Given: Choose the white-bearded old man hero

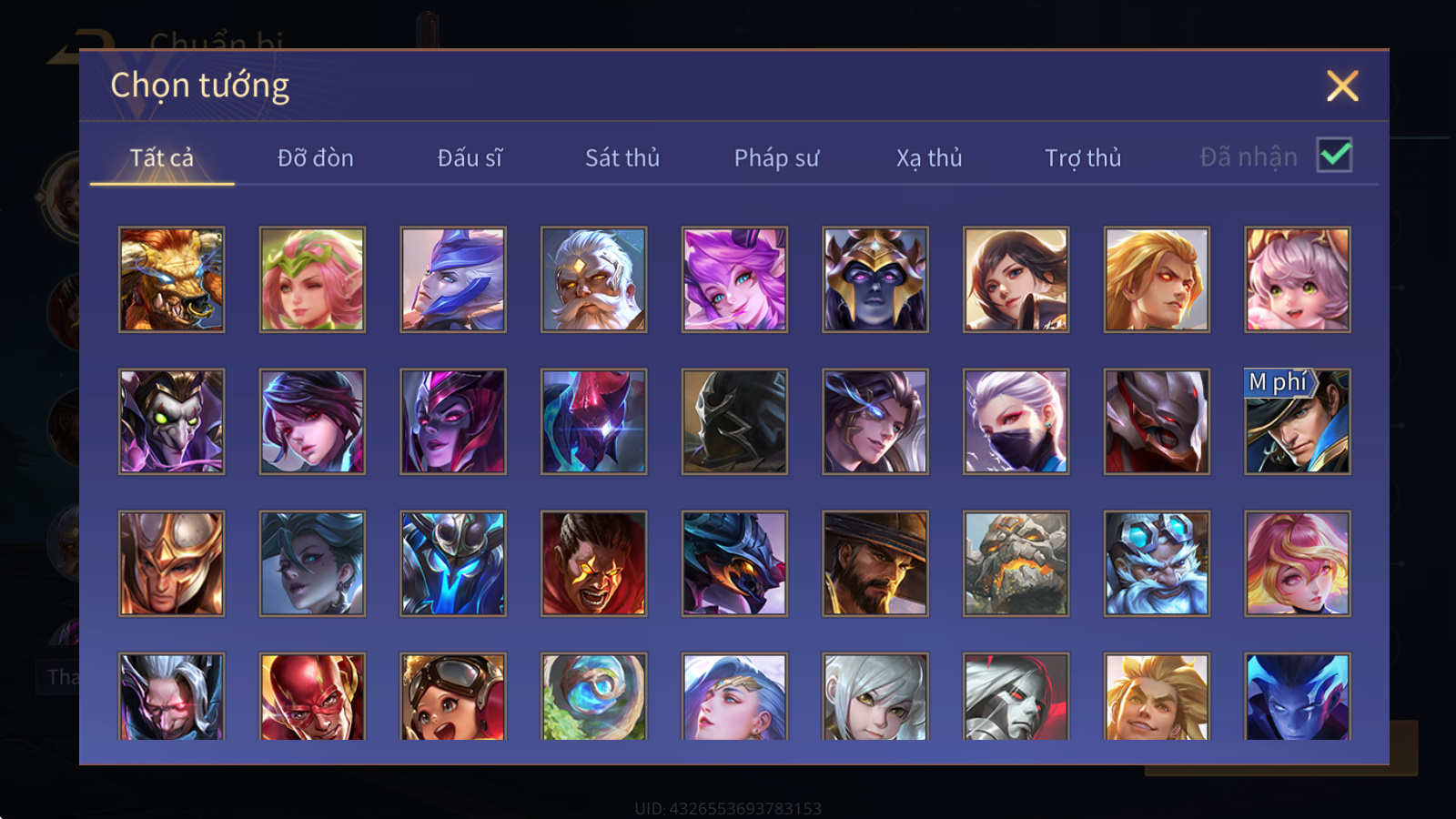Looking at the screenshot, I should pyautogui.click(x=593, y=279).
